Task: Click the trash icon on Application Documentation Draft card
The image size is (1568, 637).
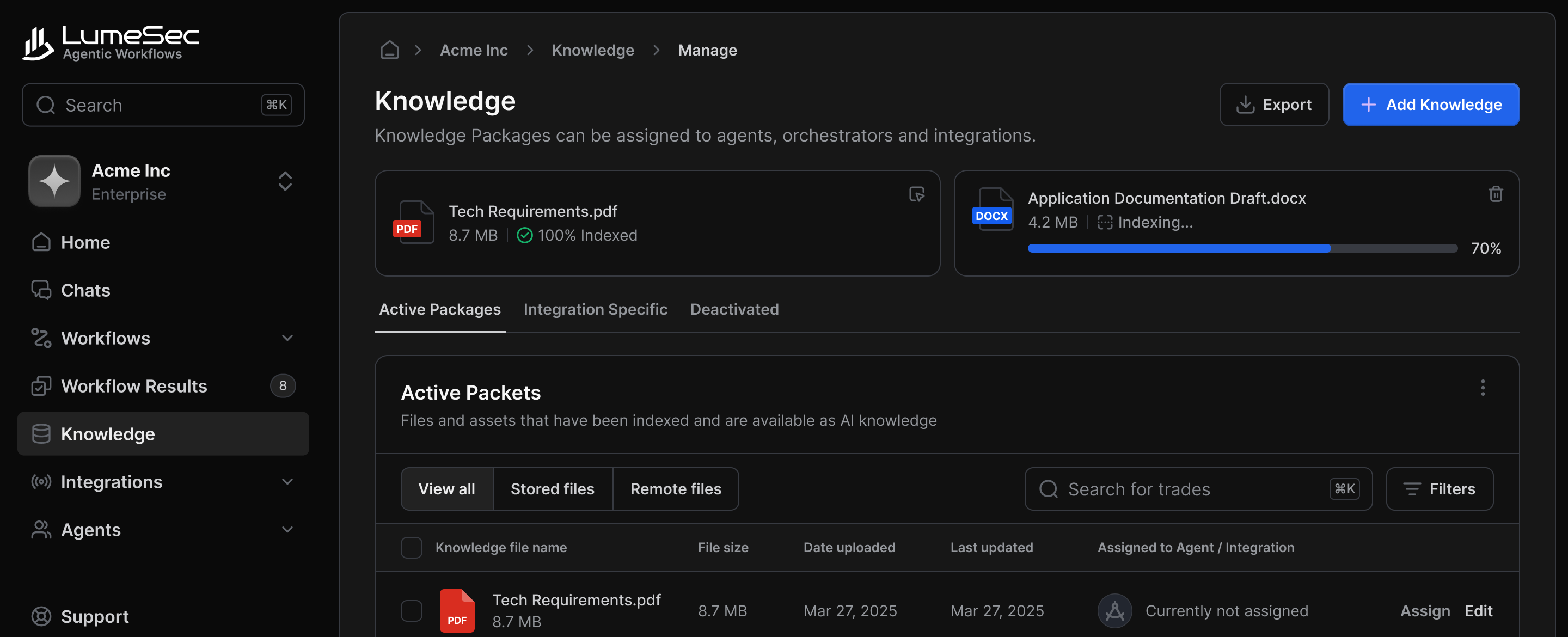Action: [x=1496, y=194]
